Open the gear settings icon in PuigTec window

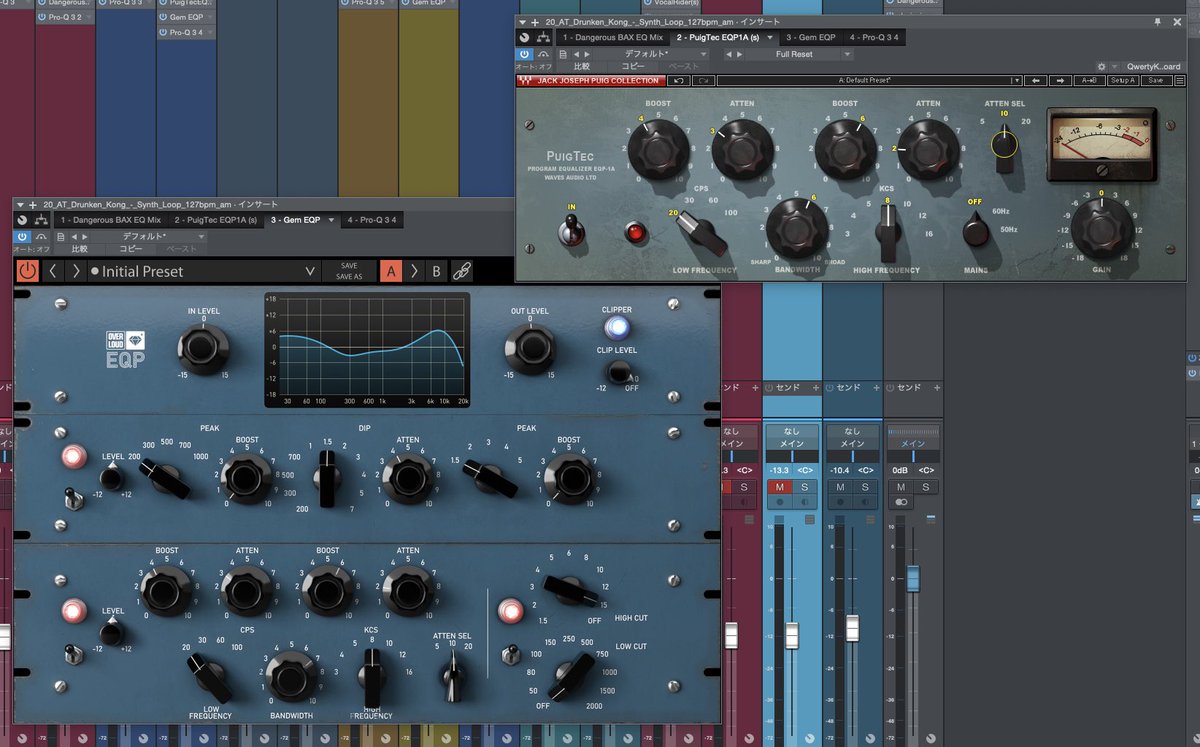coord(1101,66)
